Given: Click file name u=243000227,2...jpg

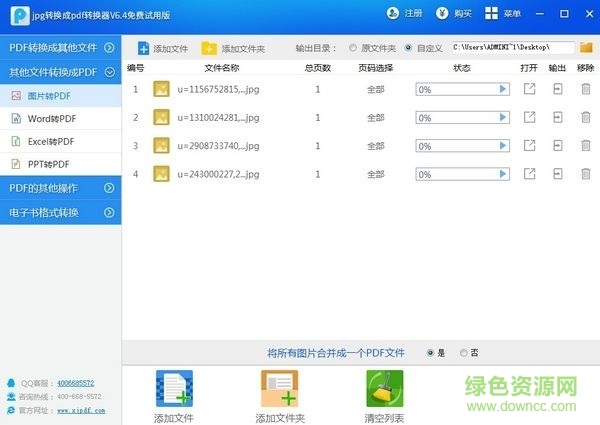Looking at the screenshot, I should point(218,174).
